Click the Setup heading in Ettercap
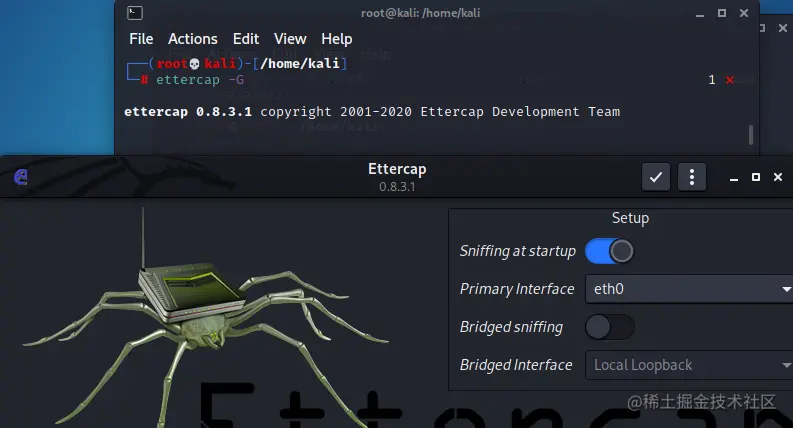The height and width of the screenshot is (428, 793). pos(630,218)
